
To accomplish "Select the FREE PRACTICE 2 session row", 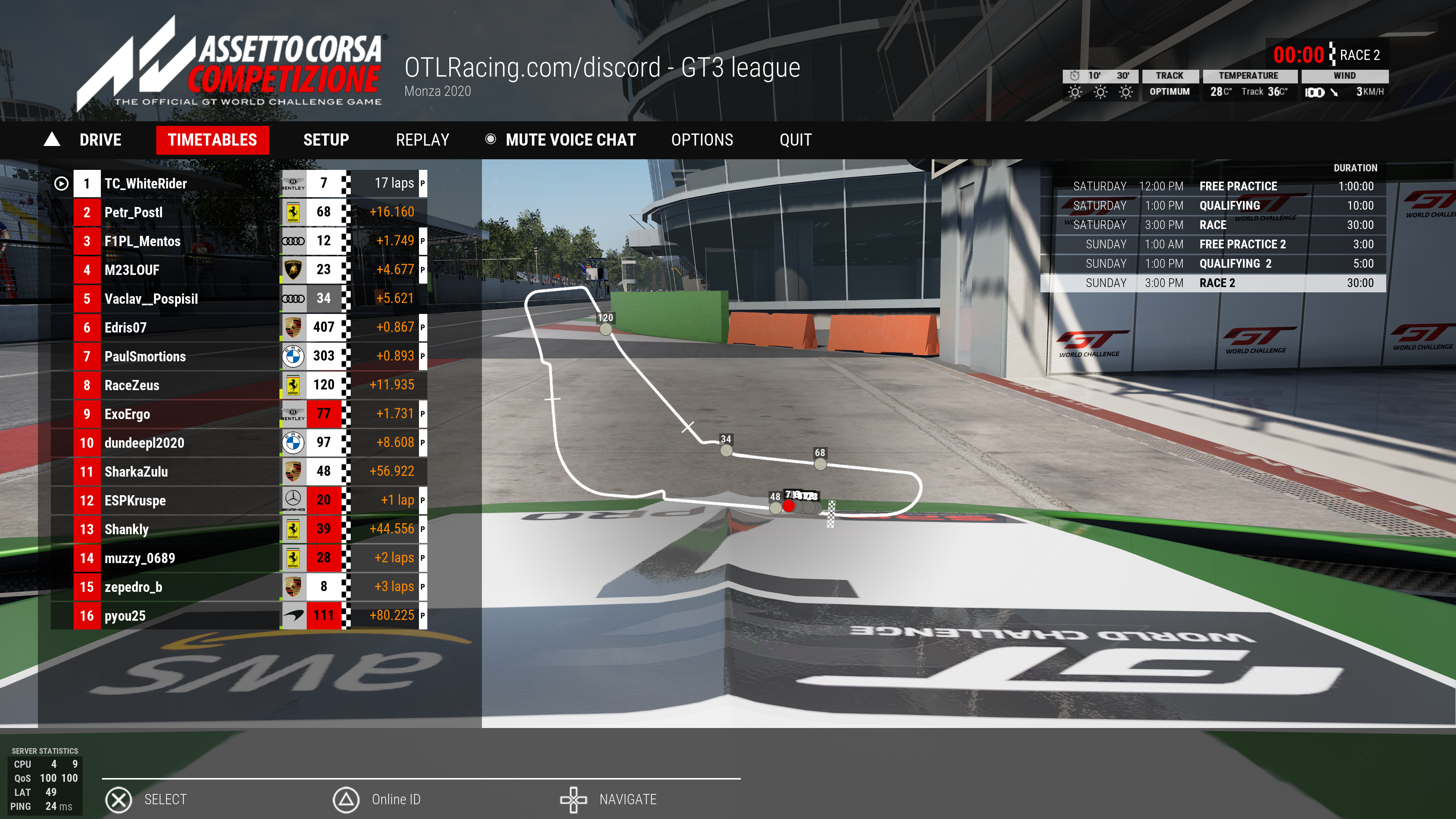I will [1213, 244].
